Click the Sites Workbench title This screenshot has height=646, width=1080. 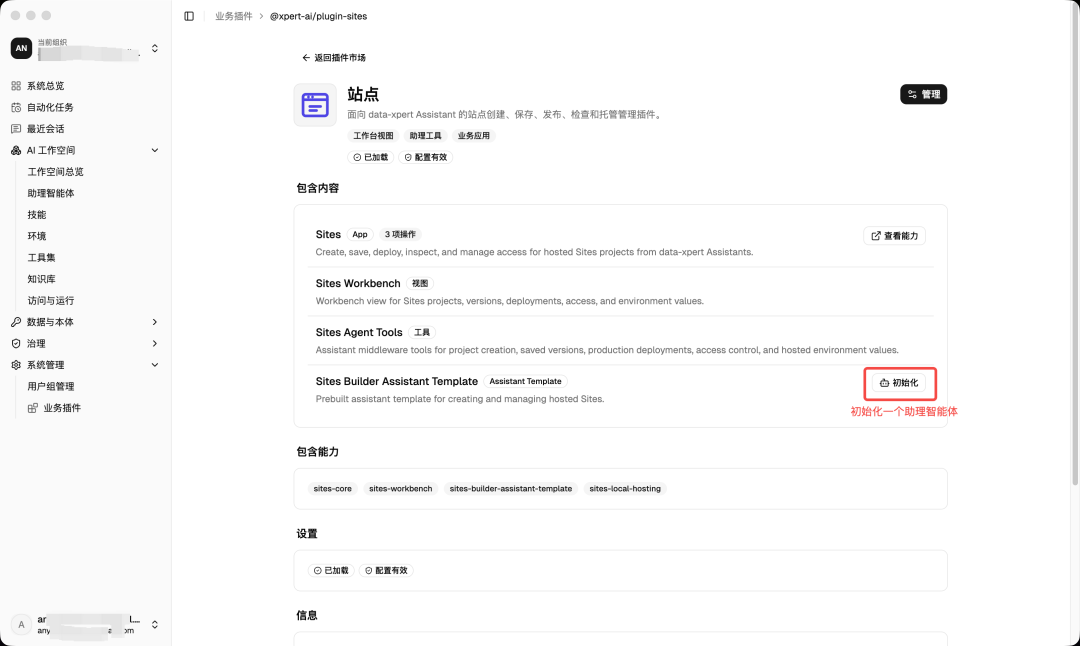pyautogui.click(x=358, y=284)
